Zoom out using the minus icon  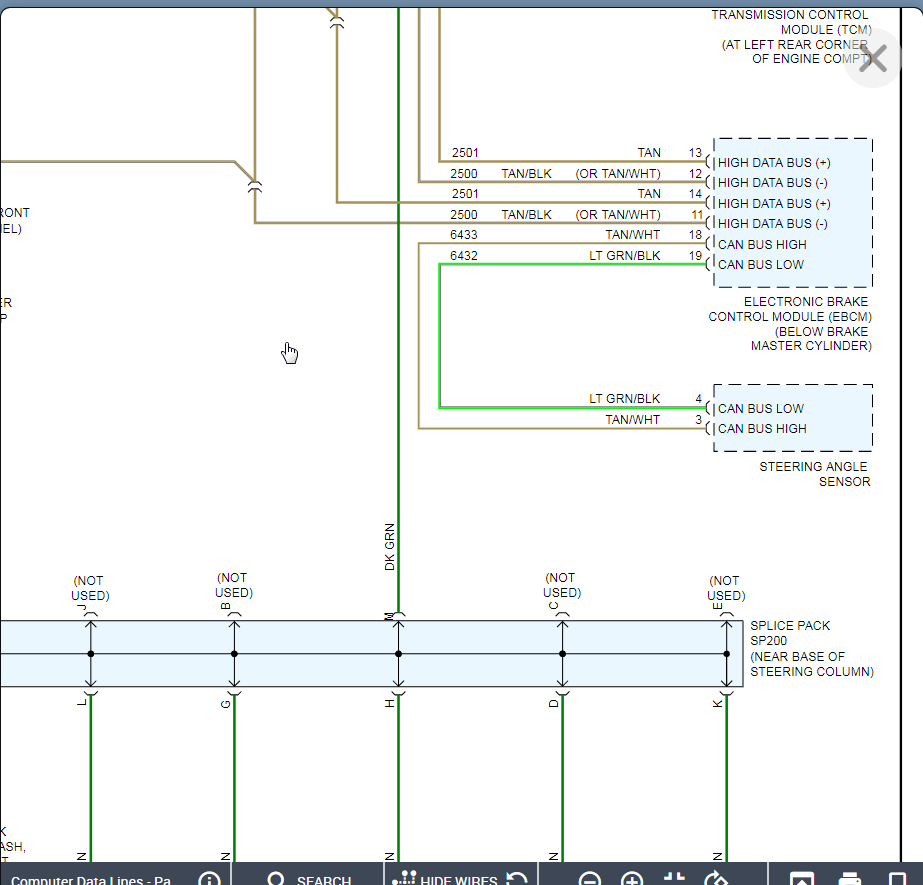(x=590, y=879)
